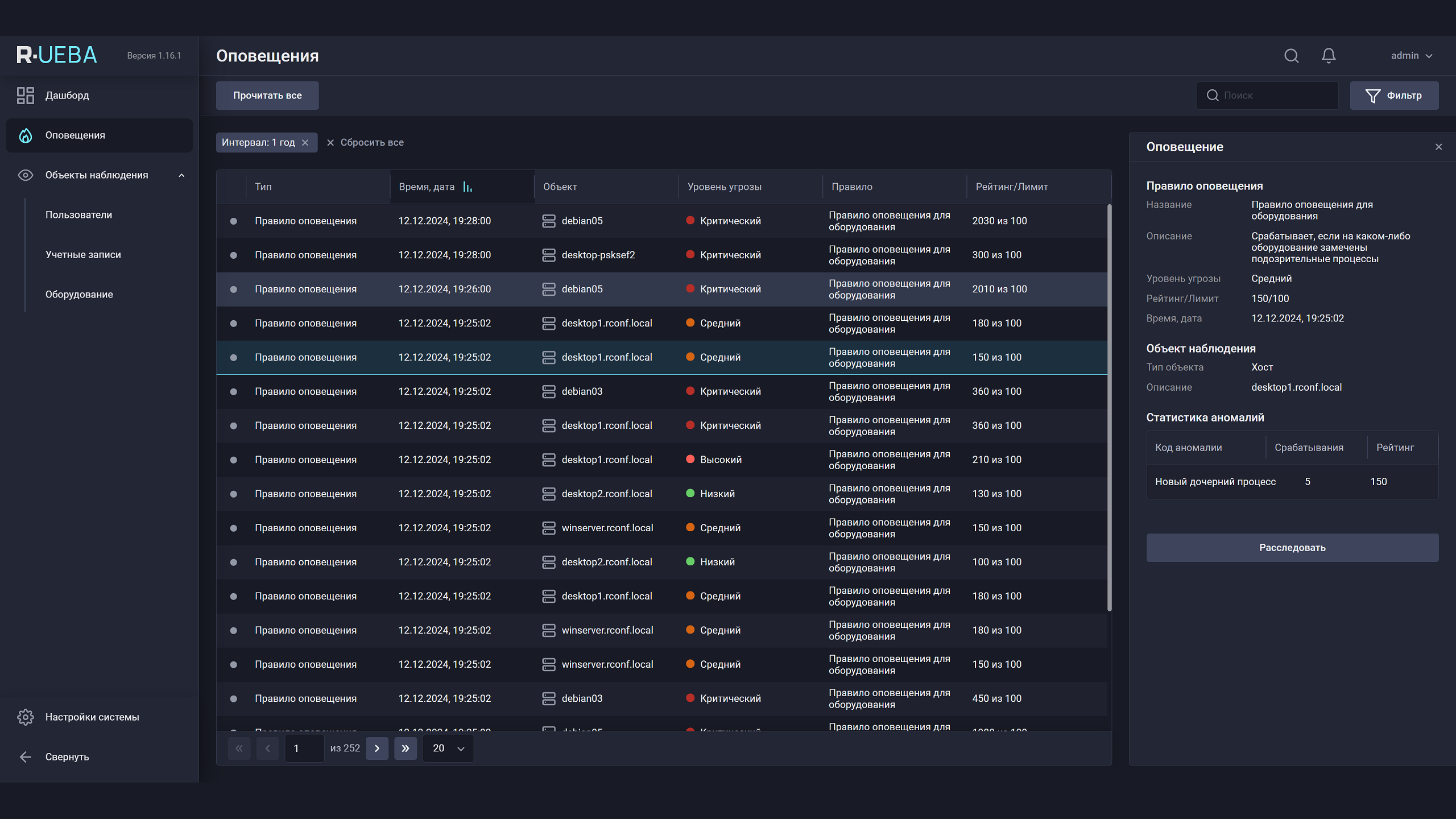Go to the next page arrow
The width and height of the screenshot is (1456, 819).
tap(377, 748)
